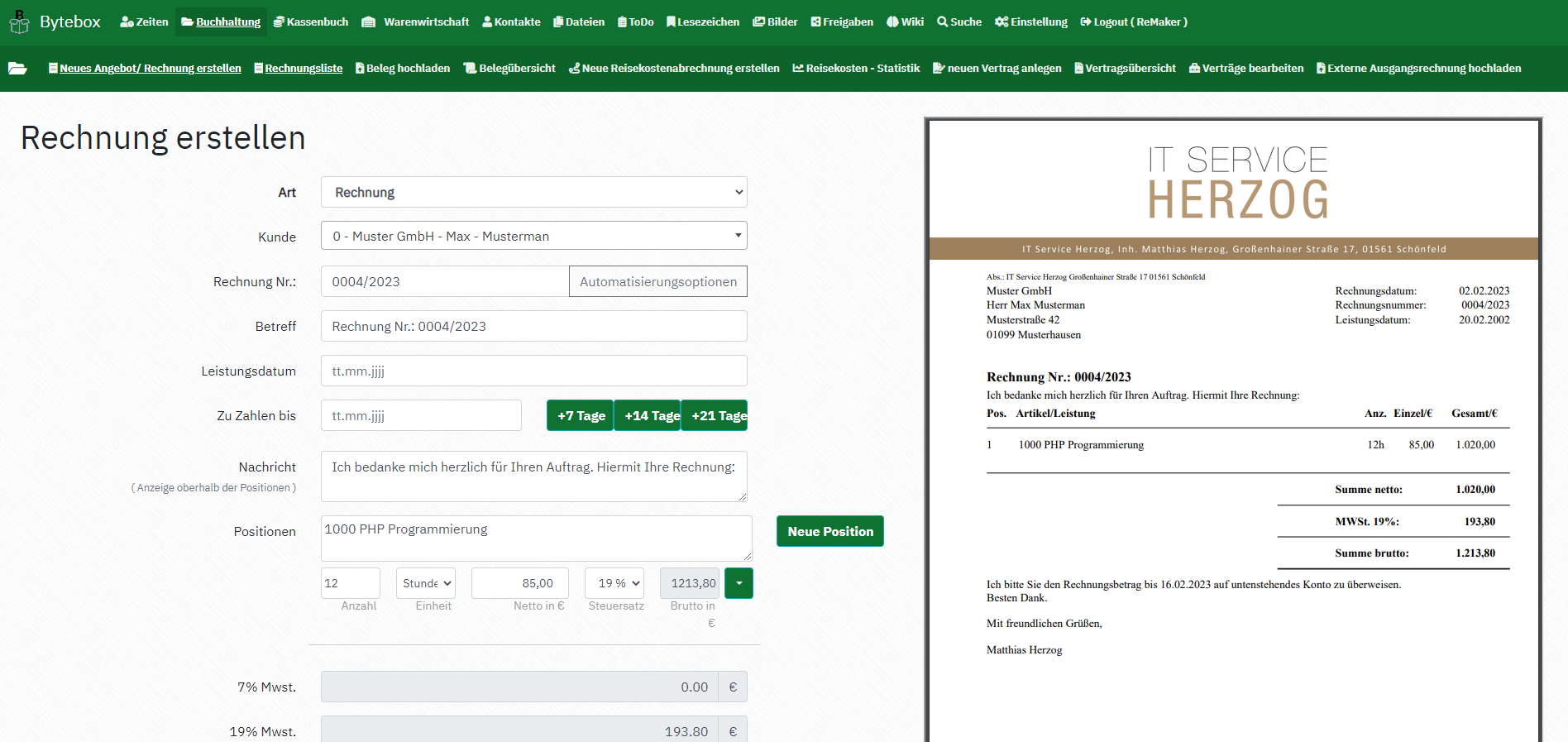The height and width of the screenshot is (742, 1568).
Task: Open the Beleg hochladen link
Action: (x=403, y=69)
